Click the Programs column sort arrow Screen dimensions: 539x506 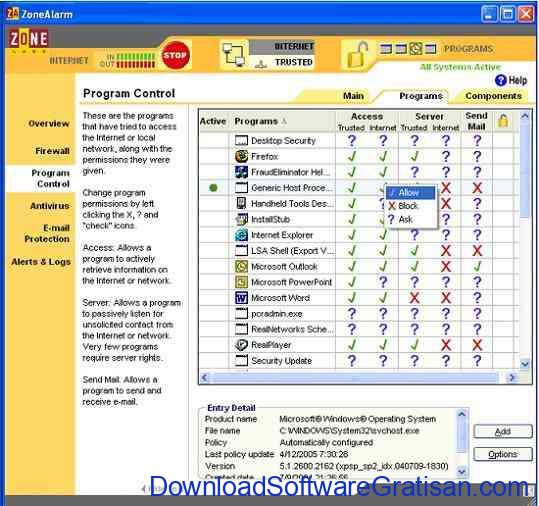[284, 121]
